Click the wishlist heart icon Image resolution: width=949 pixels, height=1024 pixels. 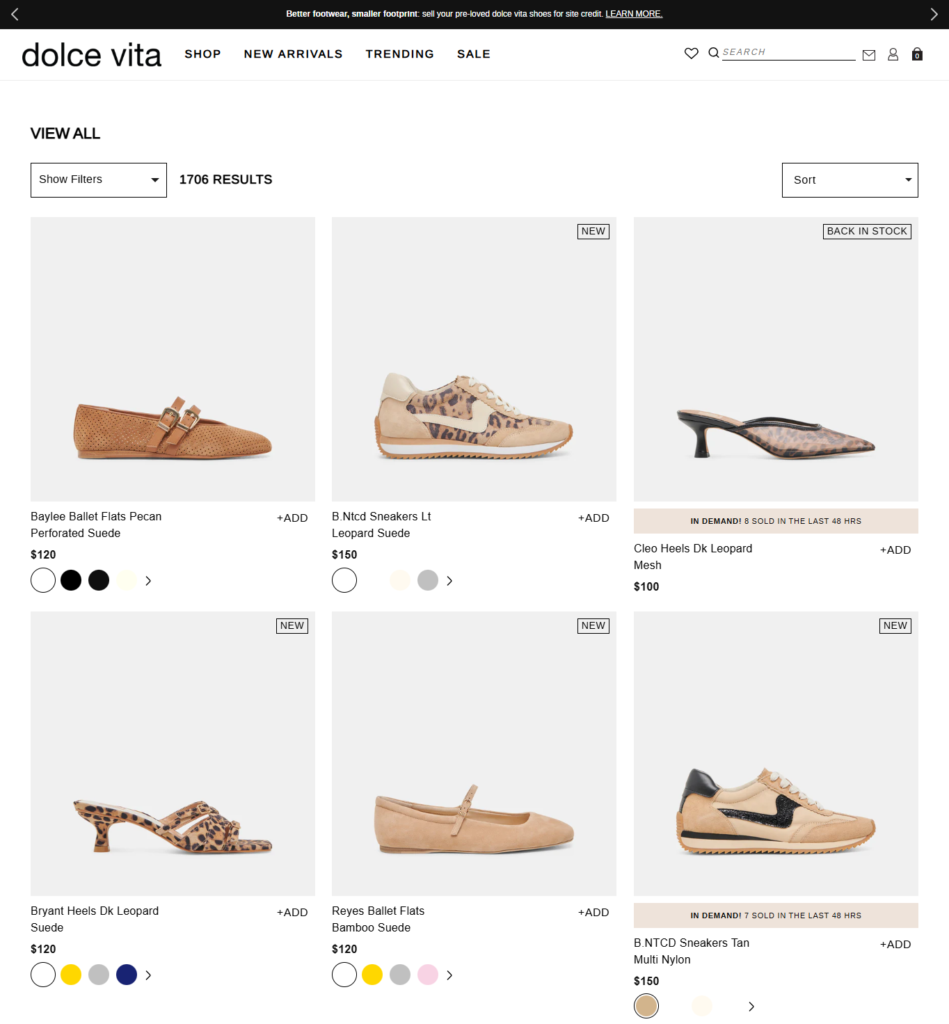pyautogui.click(x=691, y=54)
